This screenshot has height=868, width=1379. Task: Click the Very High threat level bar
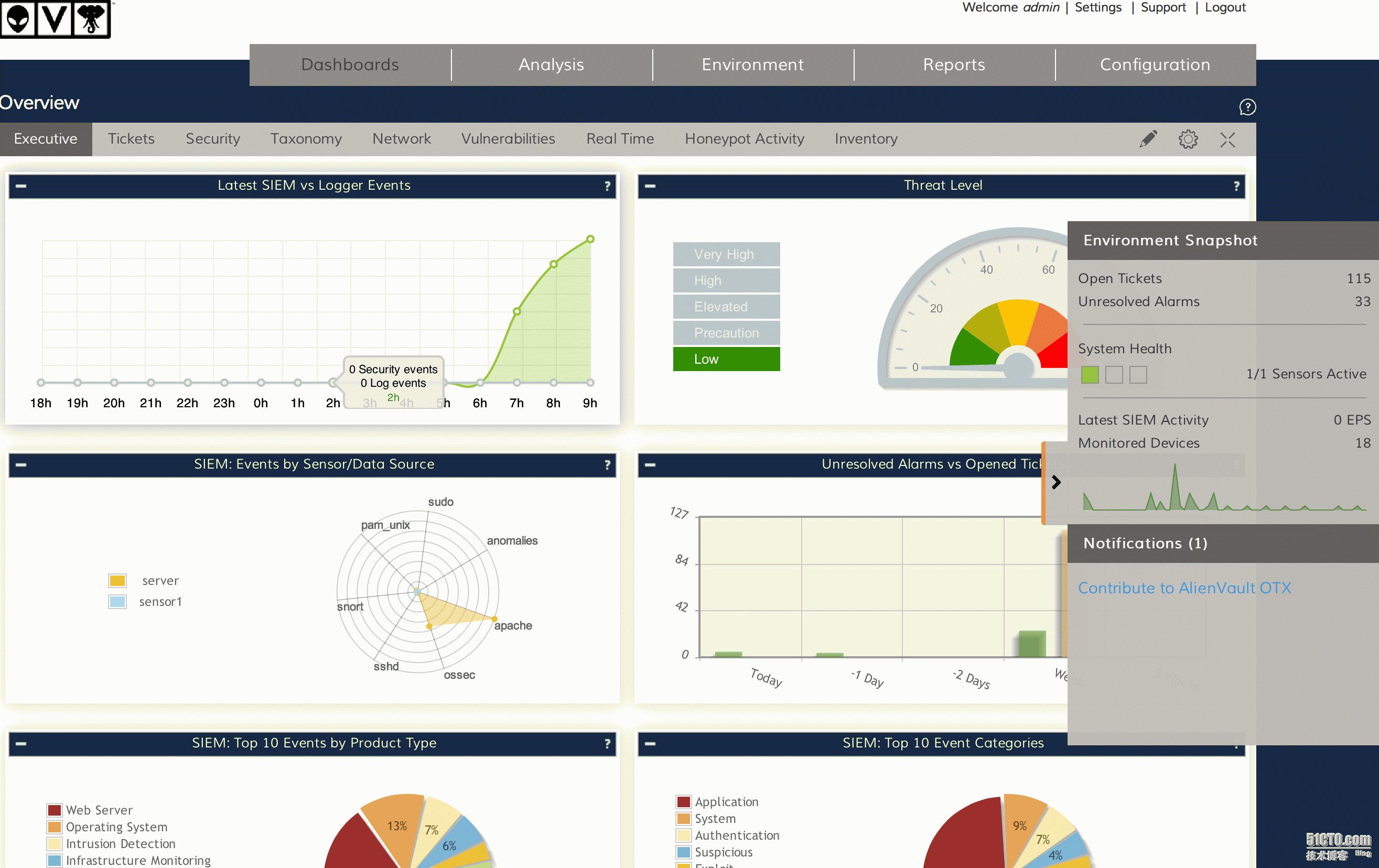click(x=726, y=254)
